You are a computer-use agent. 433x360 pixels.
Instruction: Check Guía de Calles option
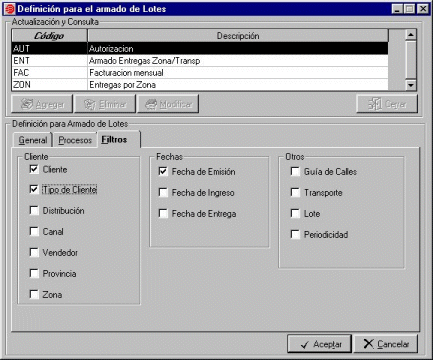point(295,172)
